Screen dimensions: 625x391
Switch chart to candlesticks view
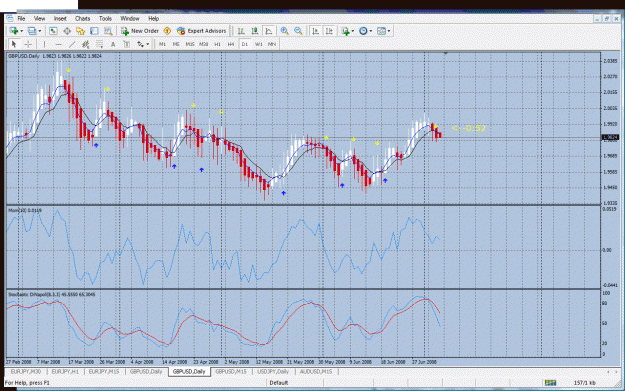click(255, 31)
